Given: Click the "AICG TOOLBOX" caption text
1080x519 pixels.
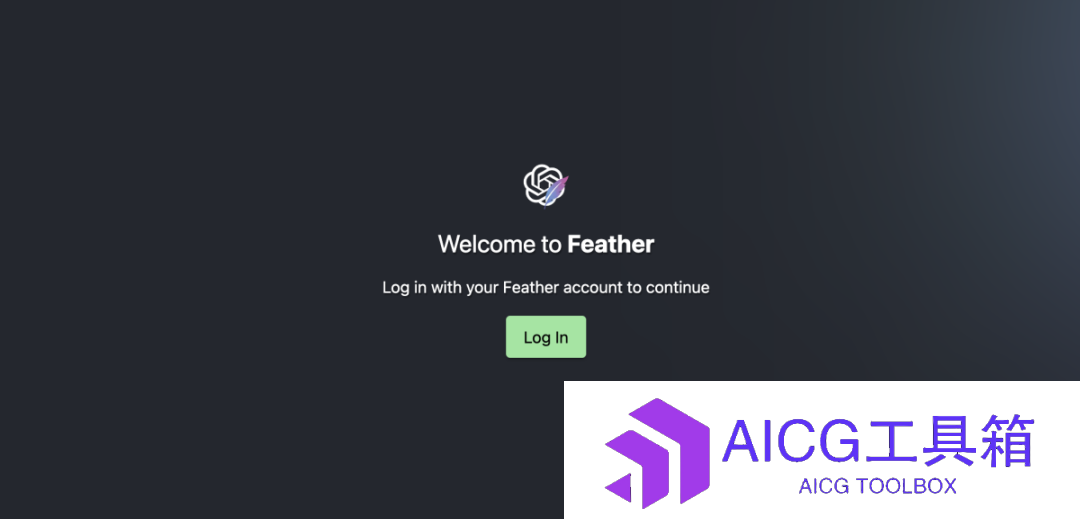Looking at the screenshot, I should pos(878,487).
